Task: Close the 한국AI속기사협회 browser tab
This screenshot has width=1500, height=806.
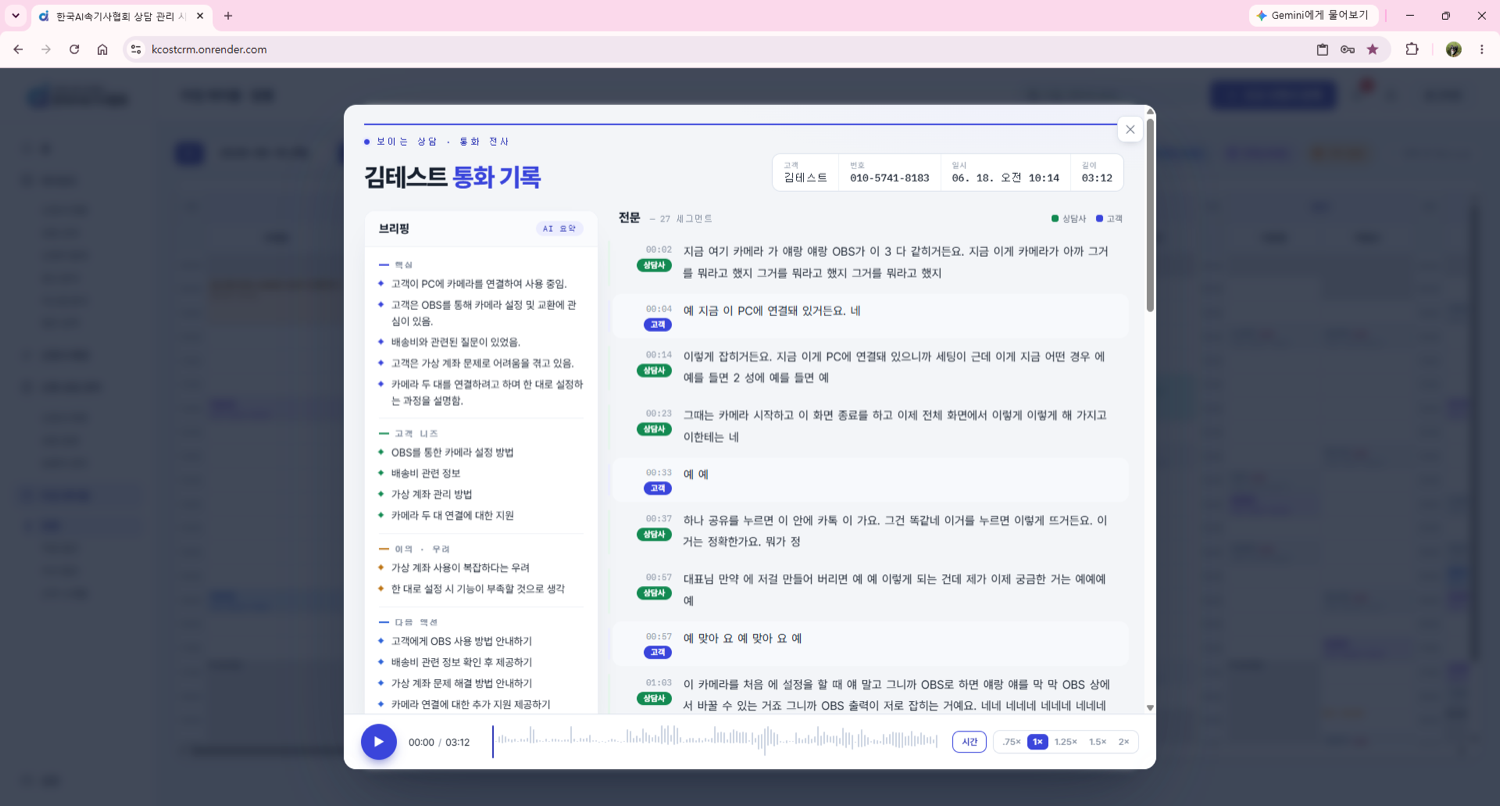Action: [199, 16]
